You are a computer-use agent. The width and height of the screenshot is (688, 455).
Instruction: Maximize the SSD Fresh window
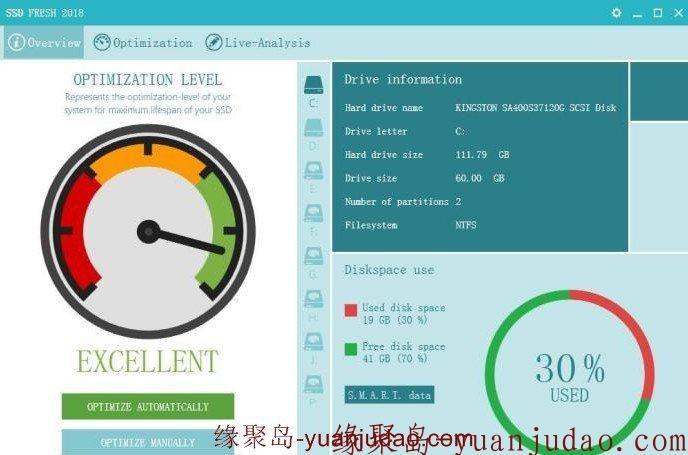(657, 13)
